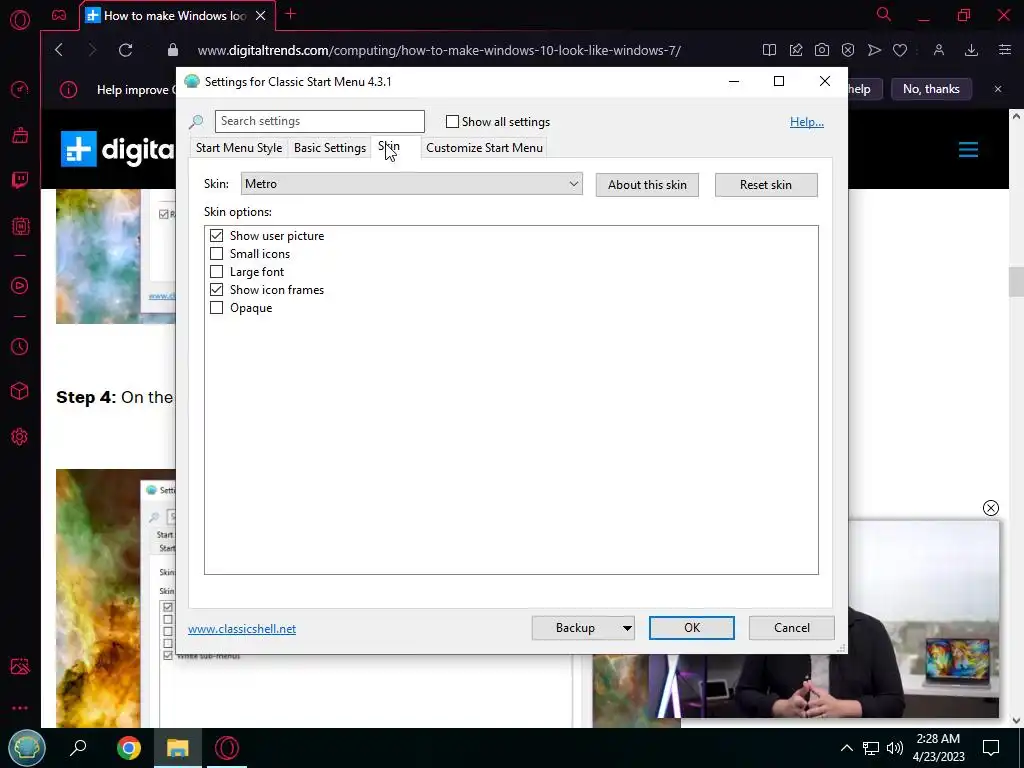Image resolution: width=1024 pixels, height=768 pixels.
Task: Open the sidebar player play icon
Action: point(20,285)
